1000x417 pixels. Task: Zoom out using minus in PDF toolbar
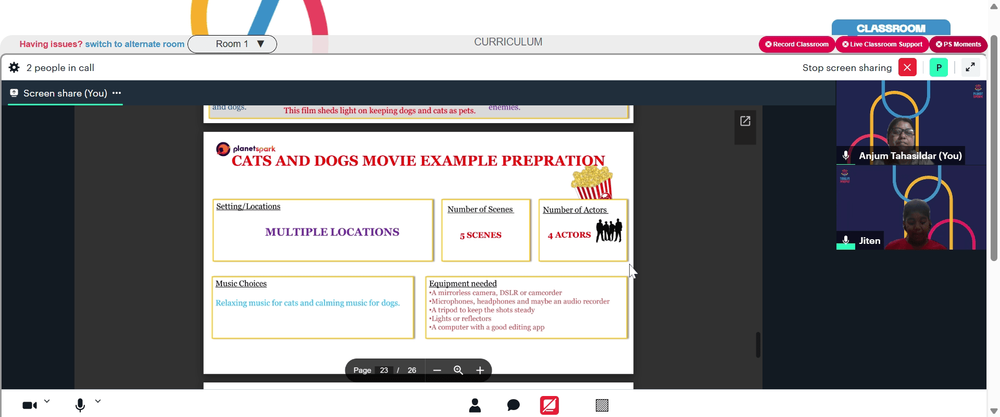click(x=437, y=370)
